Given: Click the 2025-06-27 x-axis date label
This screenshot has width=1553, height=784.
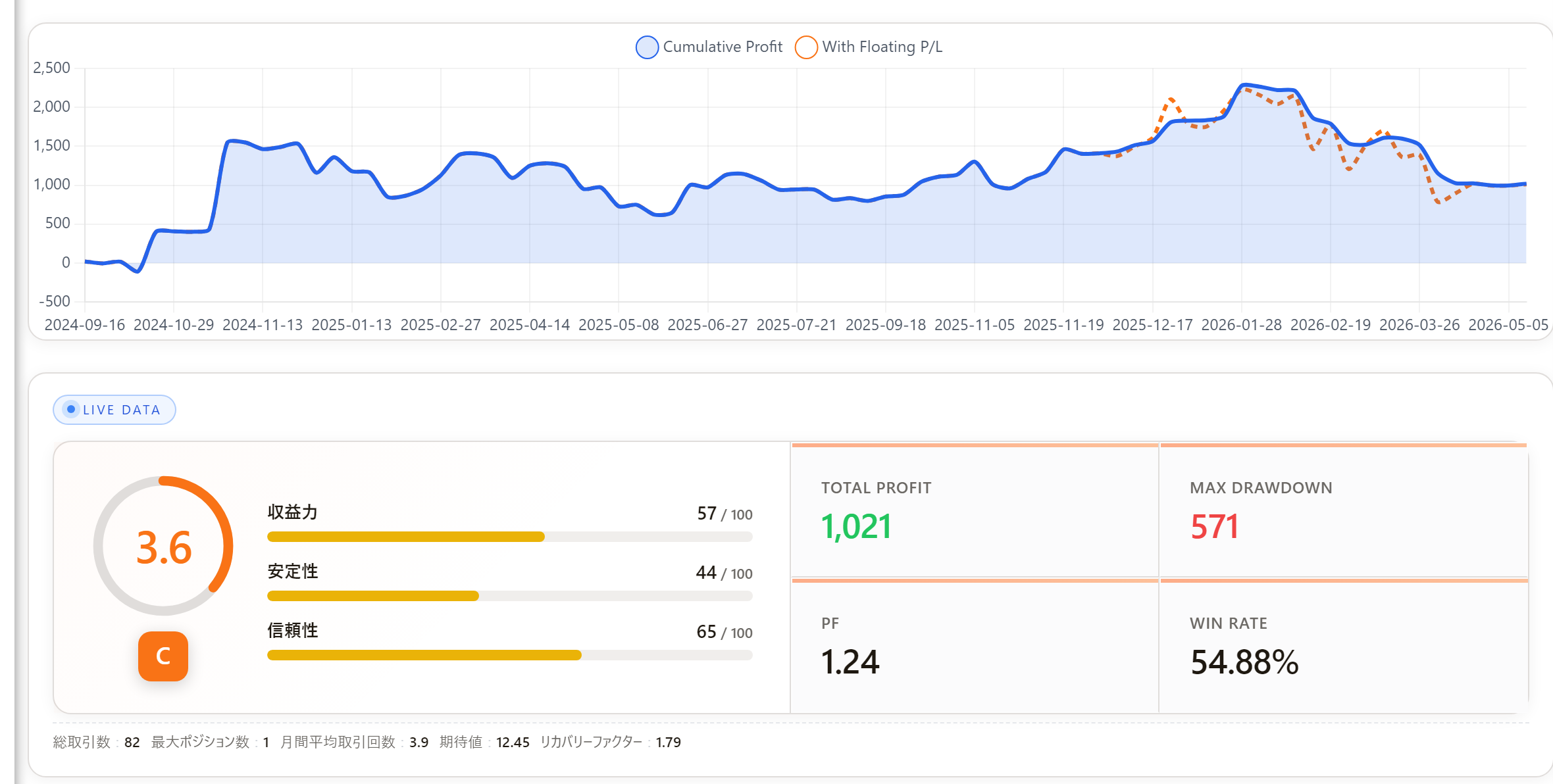Looking at the screenshot, I should [707, 325].
